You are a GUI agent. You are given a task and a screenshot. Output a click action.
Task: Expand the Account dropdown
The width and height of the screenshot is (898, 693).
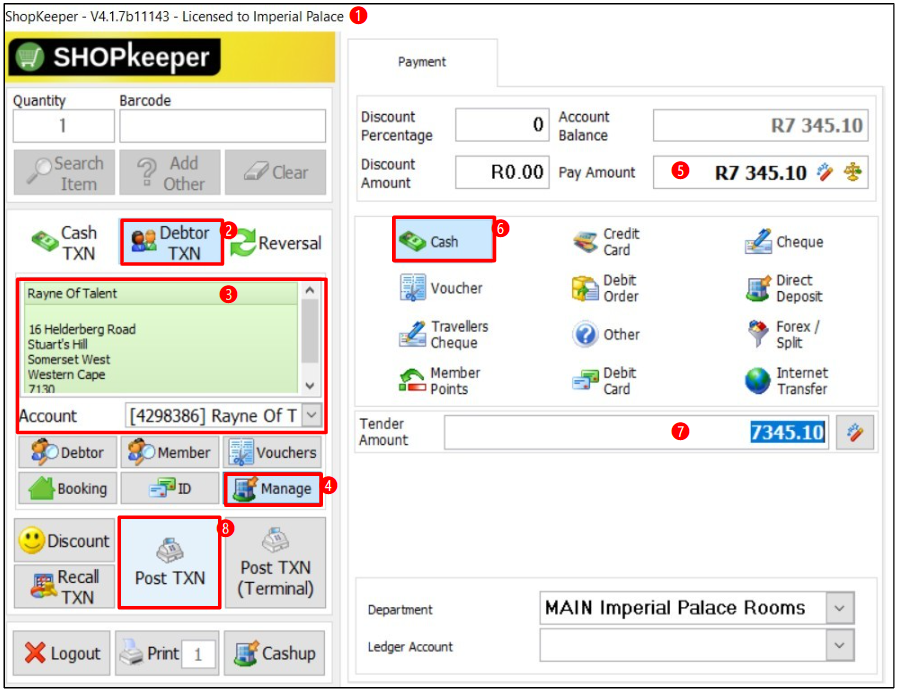[x=312, y=415]
